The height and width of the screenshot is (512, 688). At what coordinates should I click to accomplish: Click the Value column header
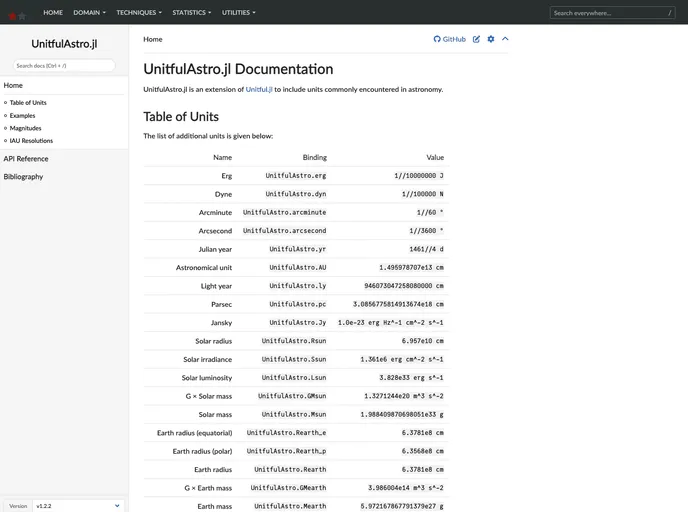(x=435, y=157)
